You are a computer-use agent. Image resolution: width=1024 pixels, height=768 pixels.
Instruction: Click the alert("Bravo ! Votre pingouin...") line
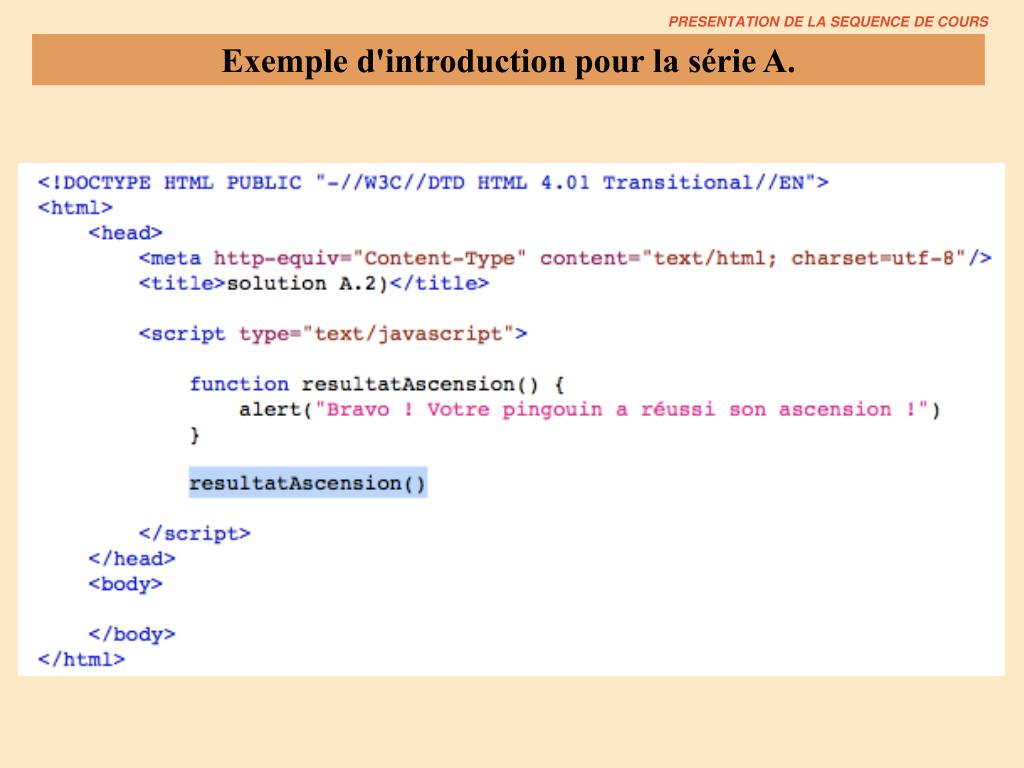tap(590, 409)
